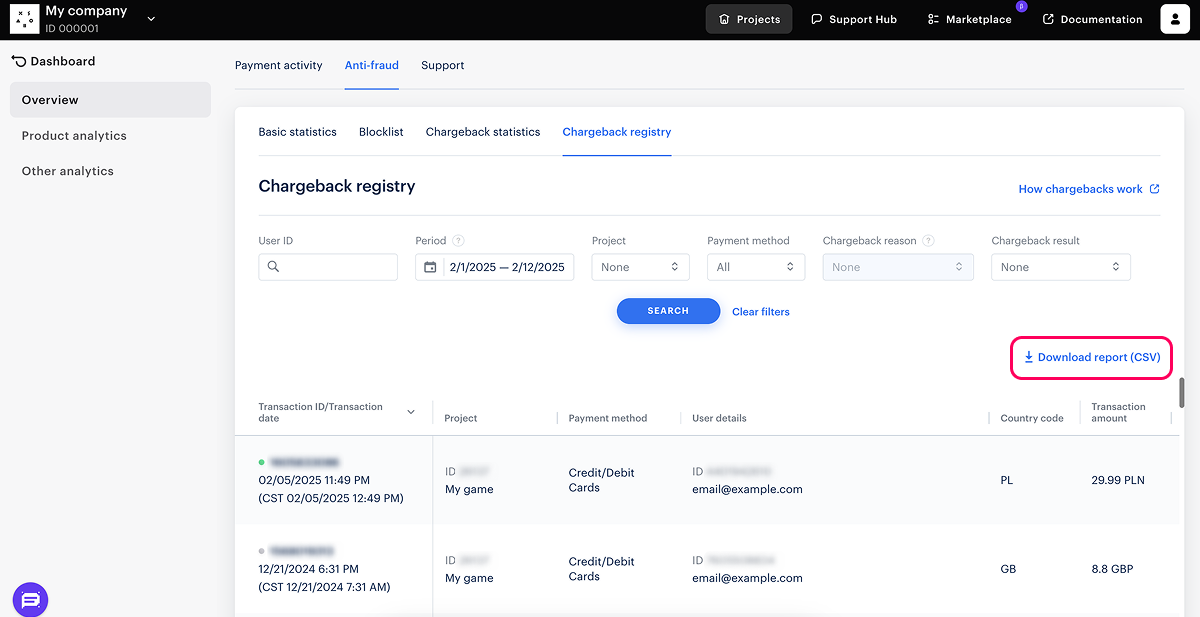1200x617 pixels.
Task: Switch to the Chargeback statistics tab
Action: tap(482, 132)
